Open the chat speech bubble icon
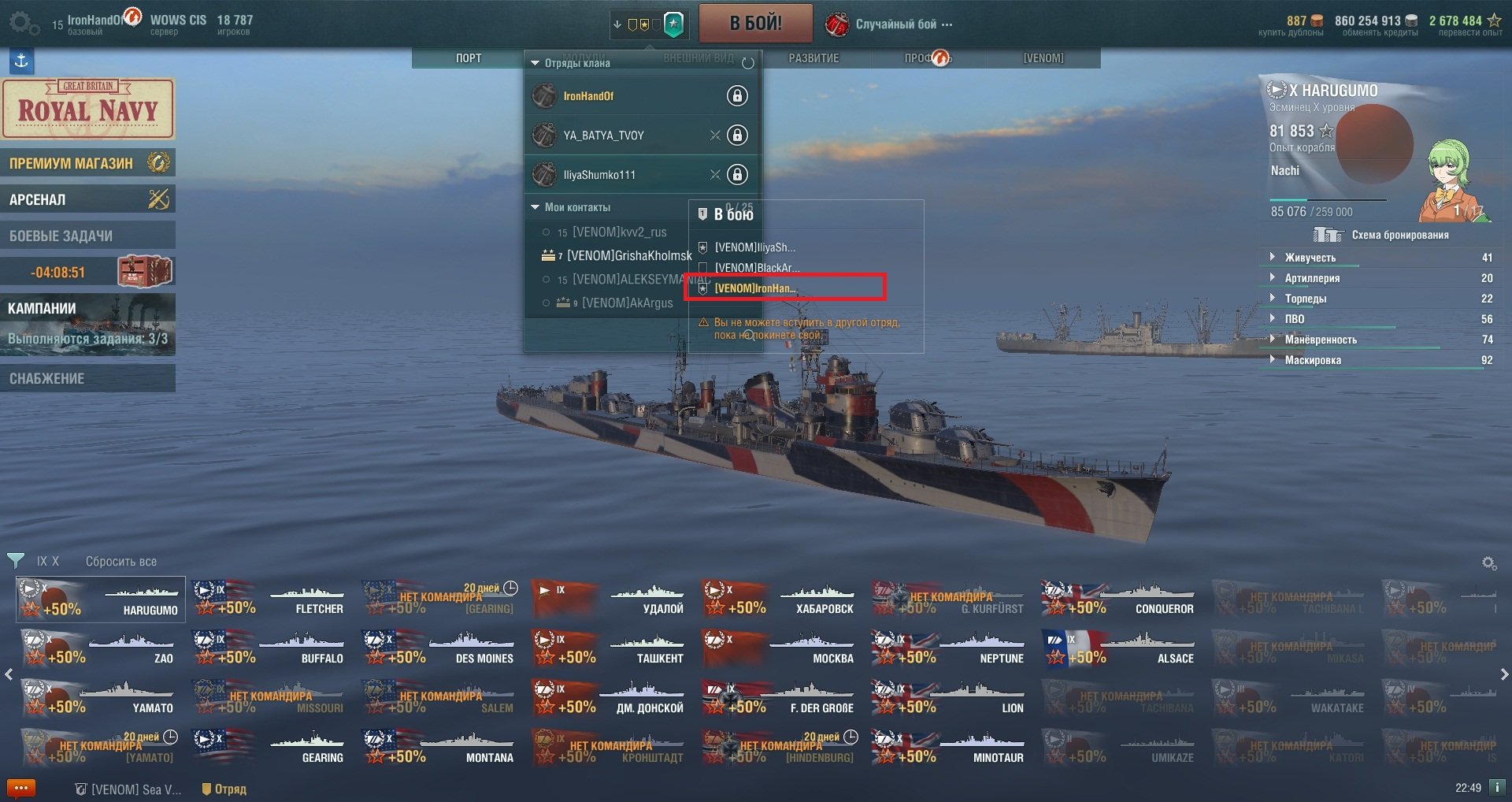Viewport: 1512px width, 802px height. coord(21,788)
